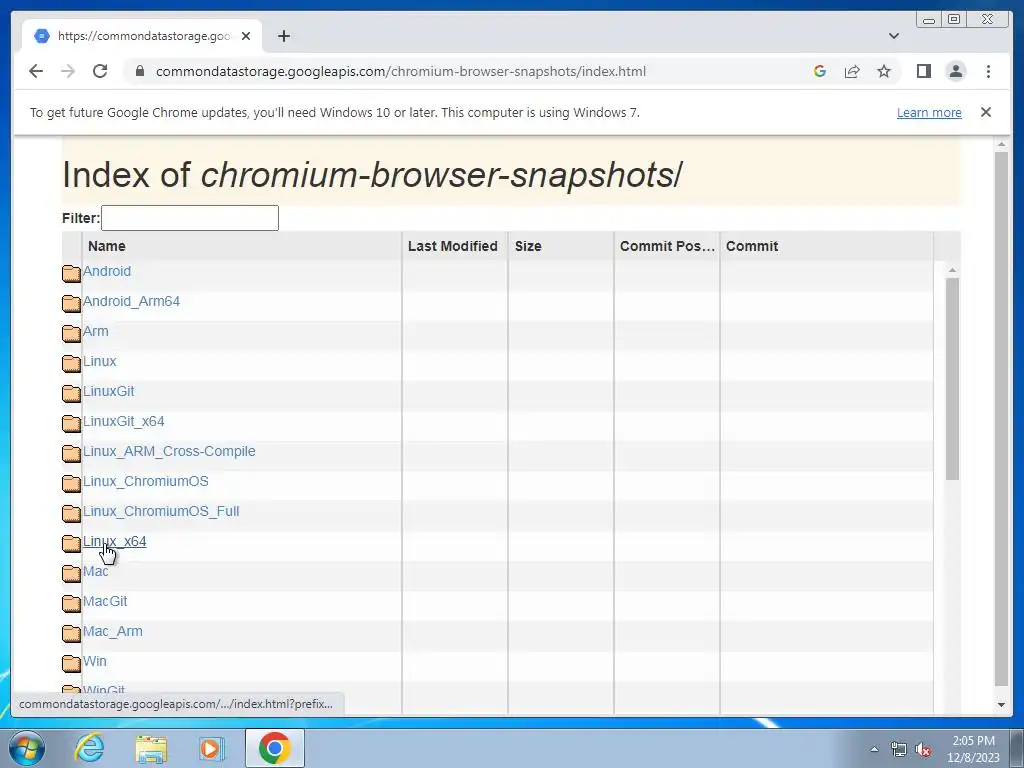The height and width of the screenshot is (768, 1024).
Task: Open the Linux_ARM_Cross-Compile folder link
Action: [x=169, y=451]
